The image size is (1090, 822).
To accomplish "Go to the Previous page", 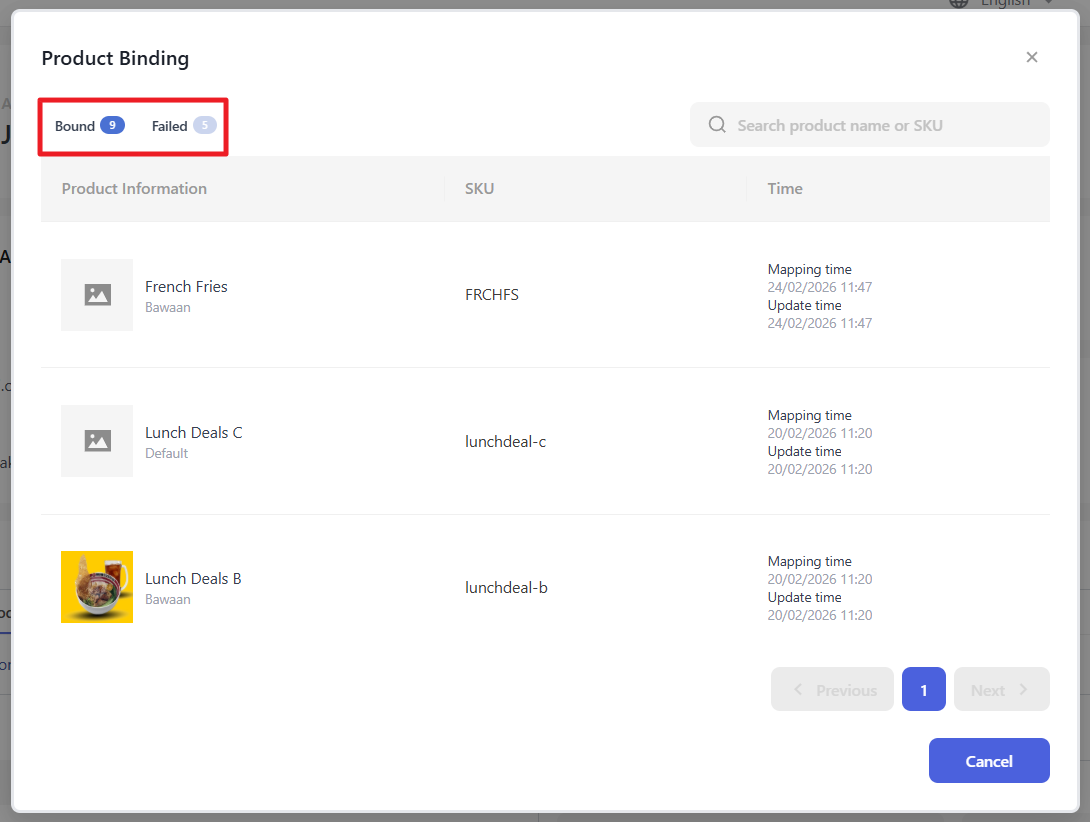I will 832,690.
